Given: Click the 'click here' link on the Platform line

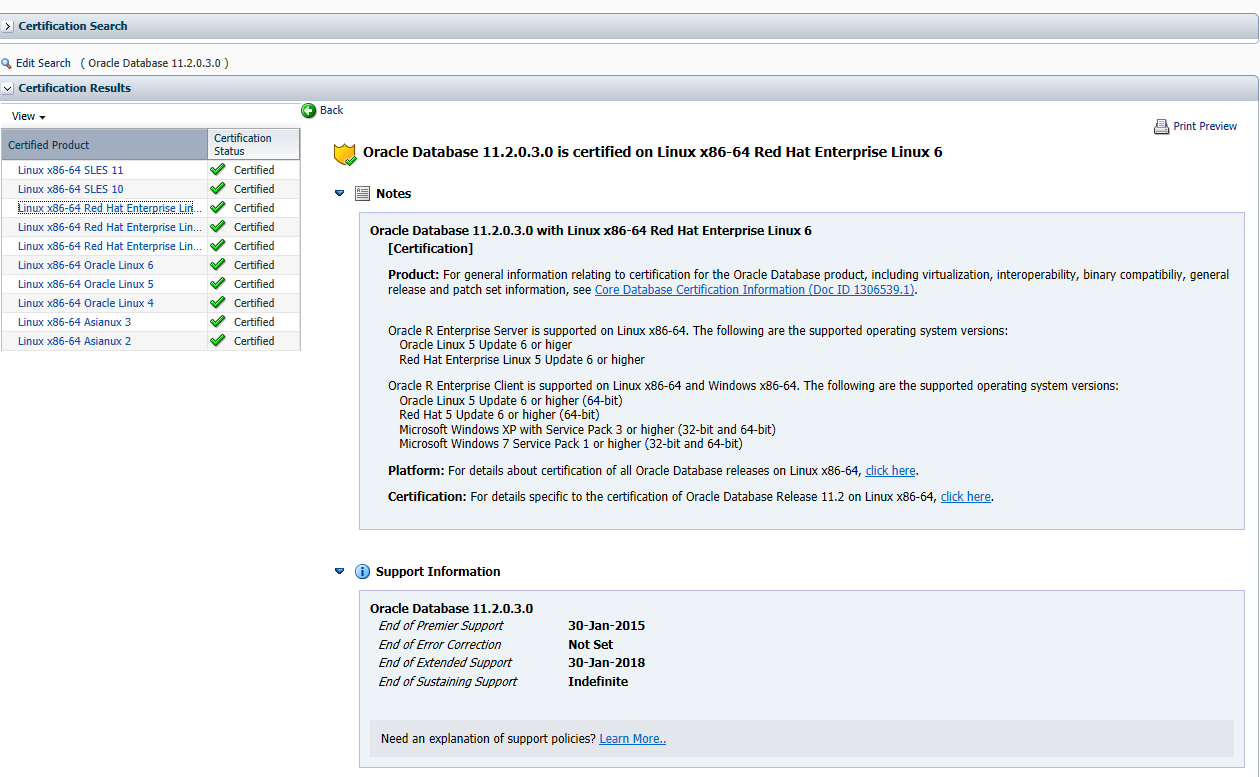Looking at the screenshot, I should click(891, 471).
